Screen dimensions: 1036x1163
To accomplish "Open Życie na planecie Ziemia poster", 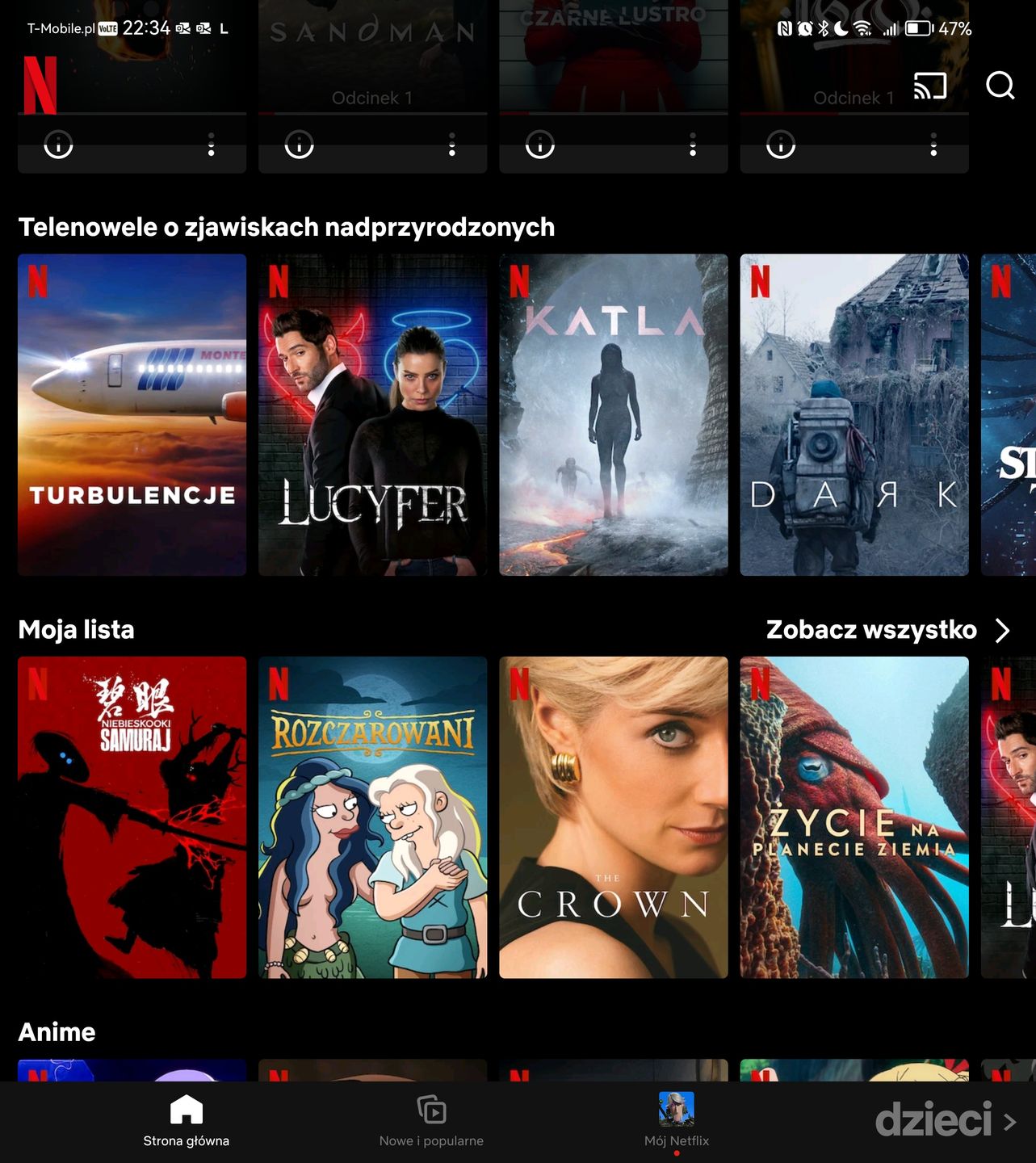I will [854, 817].
